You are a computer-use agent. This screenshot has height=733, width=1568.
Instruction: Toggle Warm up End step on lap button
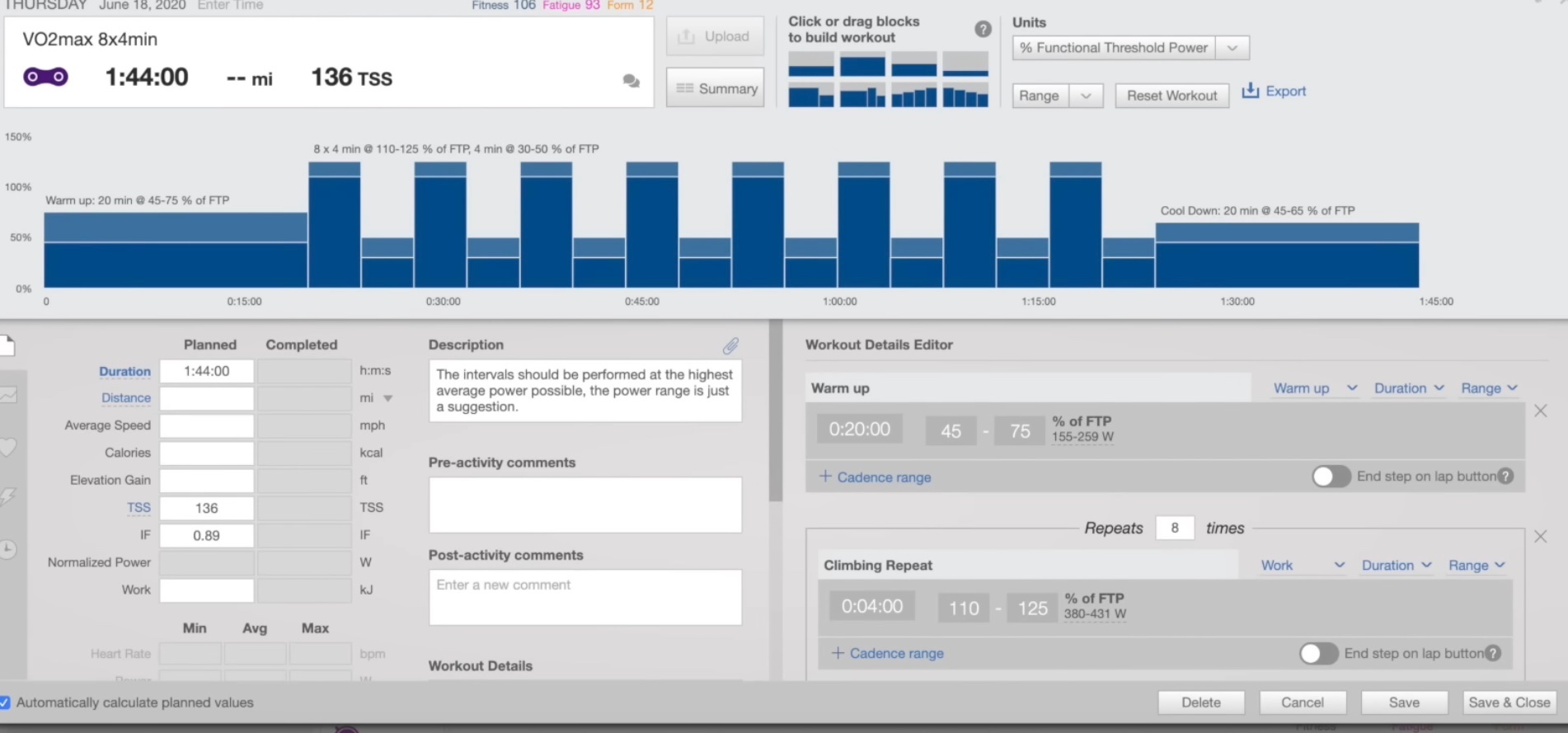[x=1331, y=477]
